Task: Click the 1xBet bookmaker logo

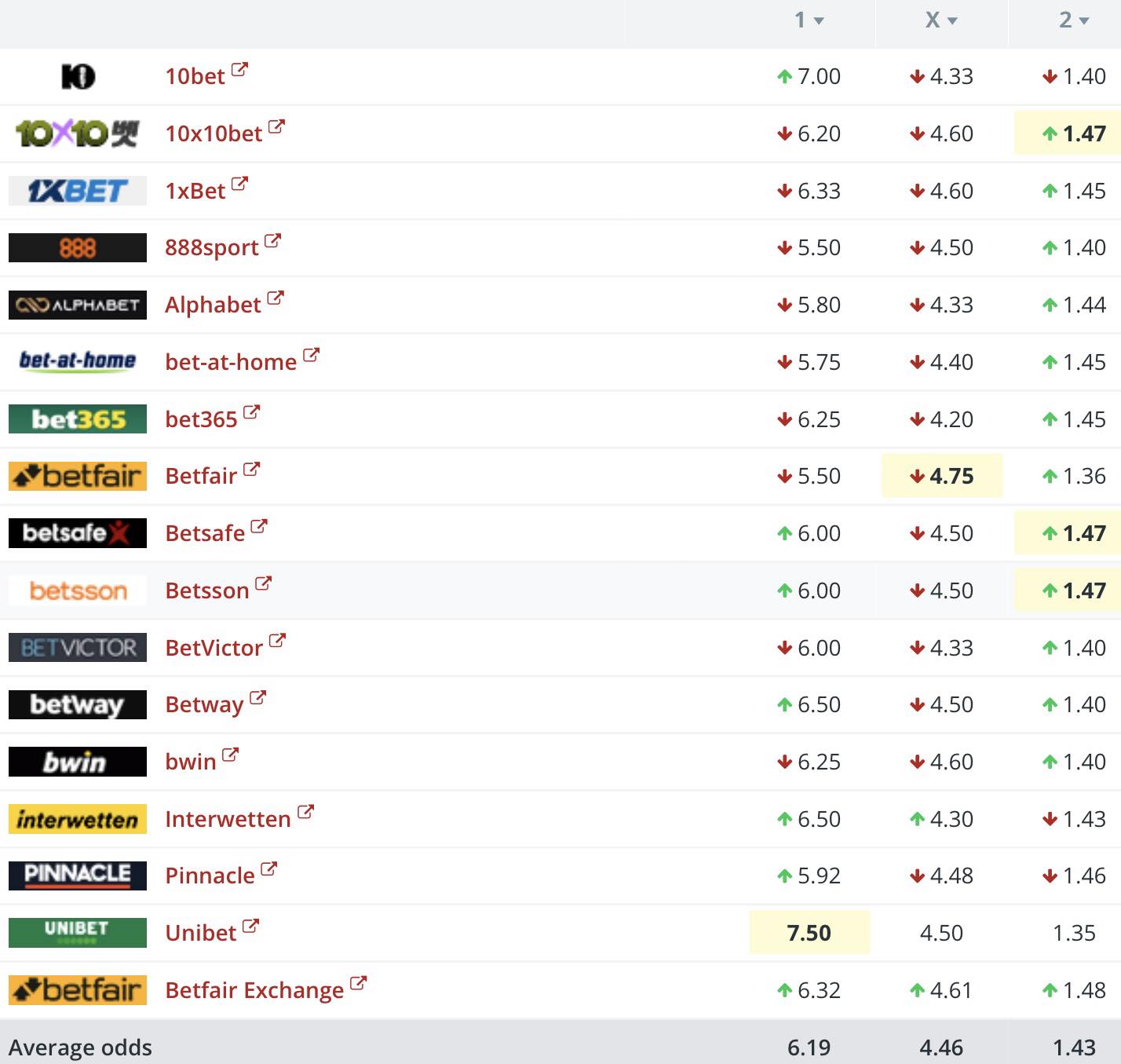Action: point(77,191)
